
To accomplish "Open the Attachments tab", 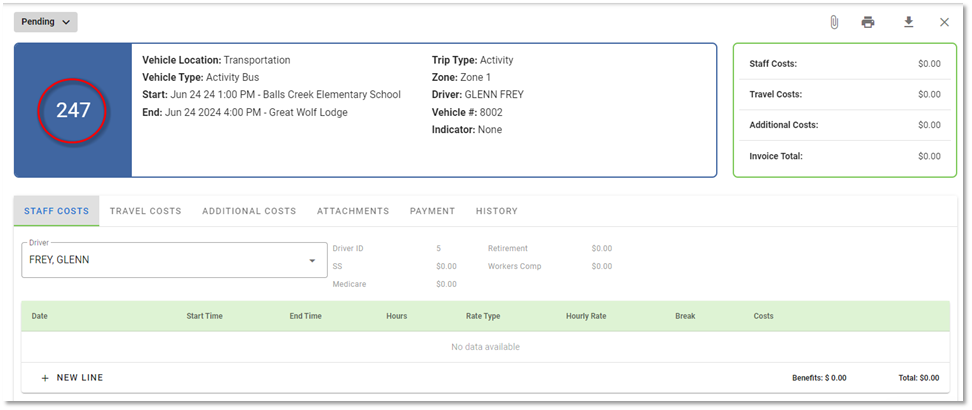I will [x=353, y=211].
